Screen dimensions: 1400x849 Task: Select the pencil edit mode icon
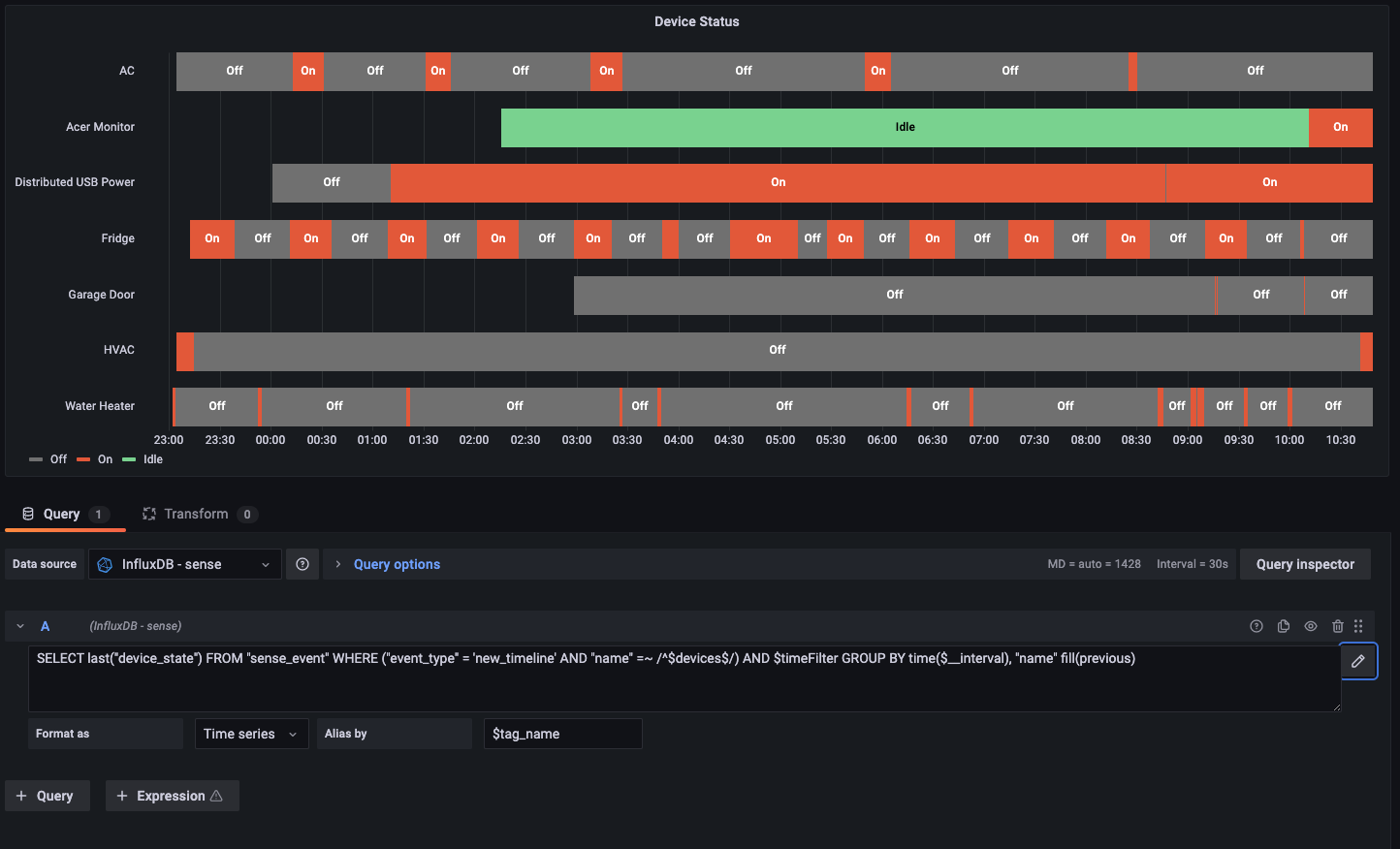[1358, 660]
